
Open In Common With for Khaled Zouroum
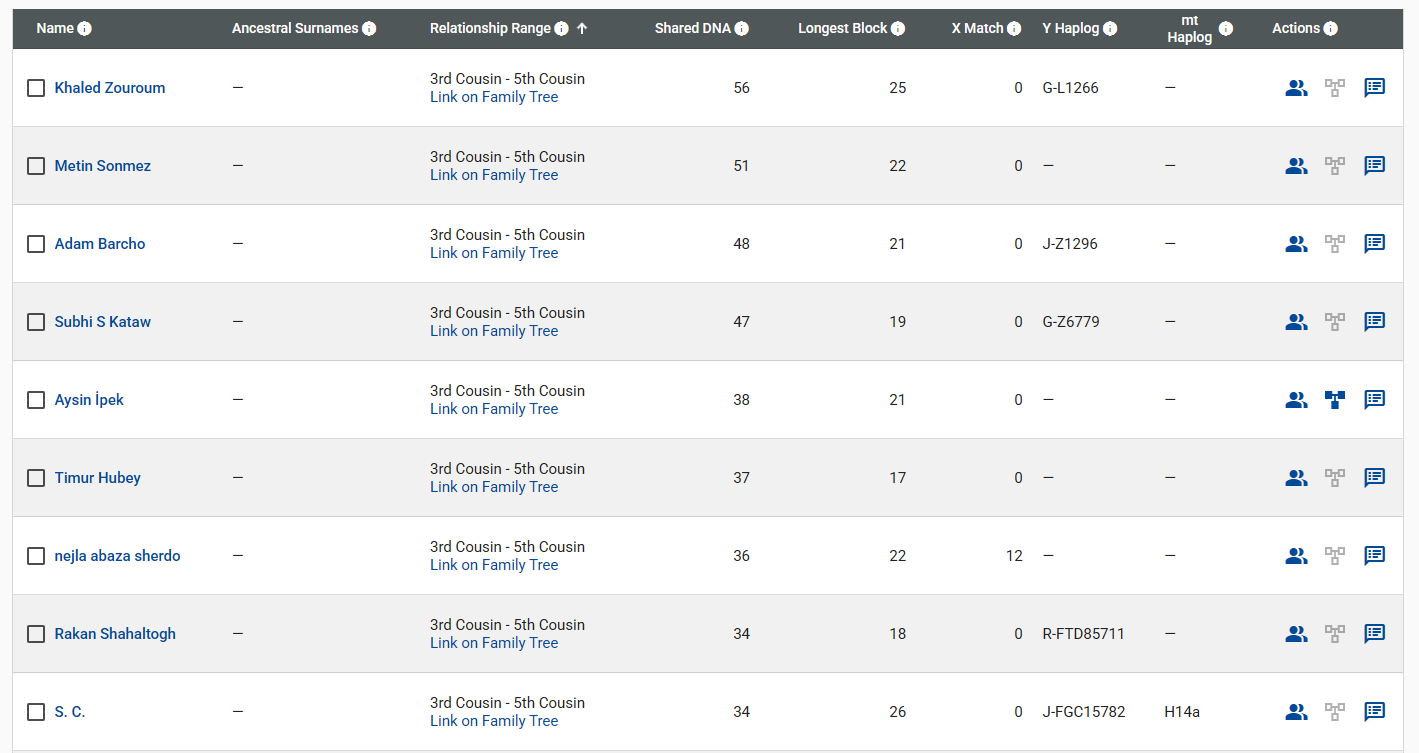pos(1296,88)
